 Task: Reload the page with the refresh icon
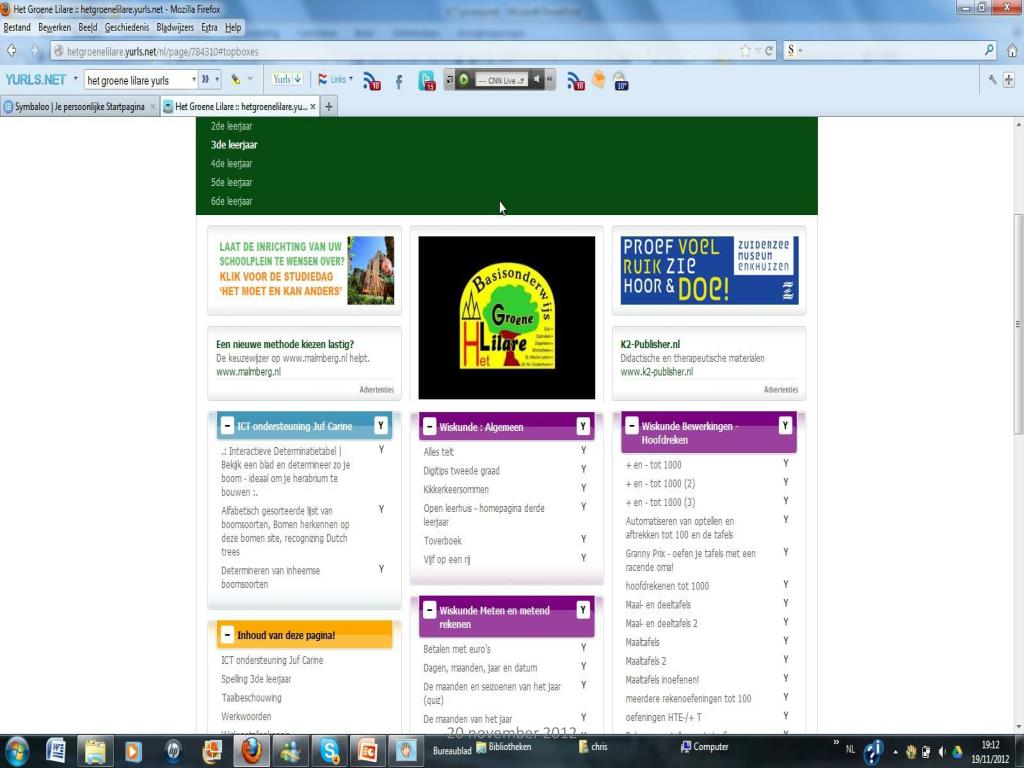click(x=769, y=51)
